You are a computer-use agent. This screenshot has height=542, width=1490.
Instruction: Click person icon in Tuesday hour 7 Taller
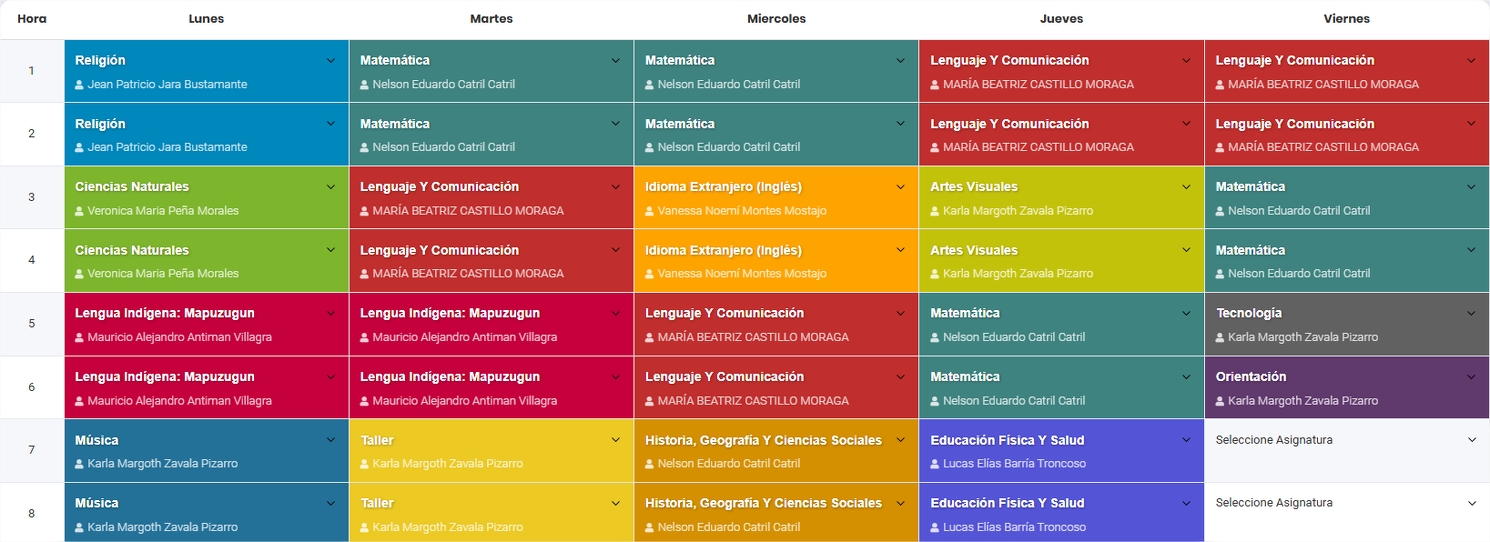(x=365, y=464)
